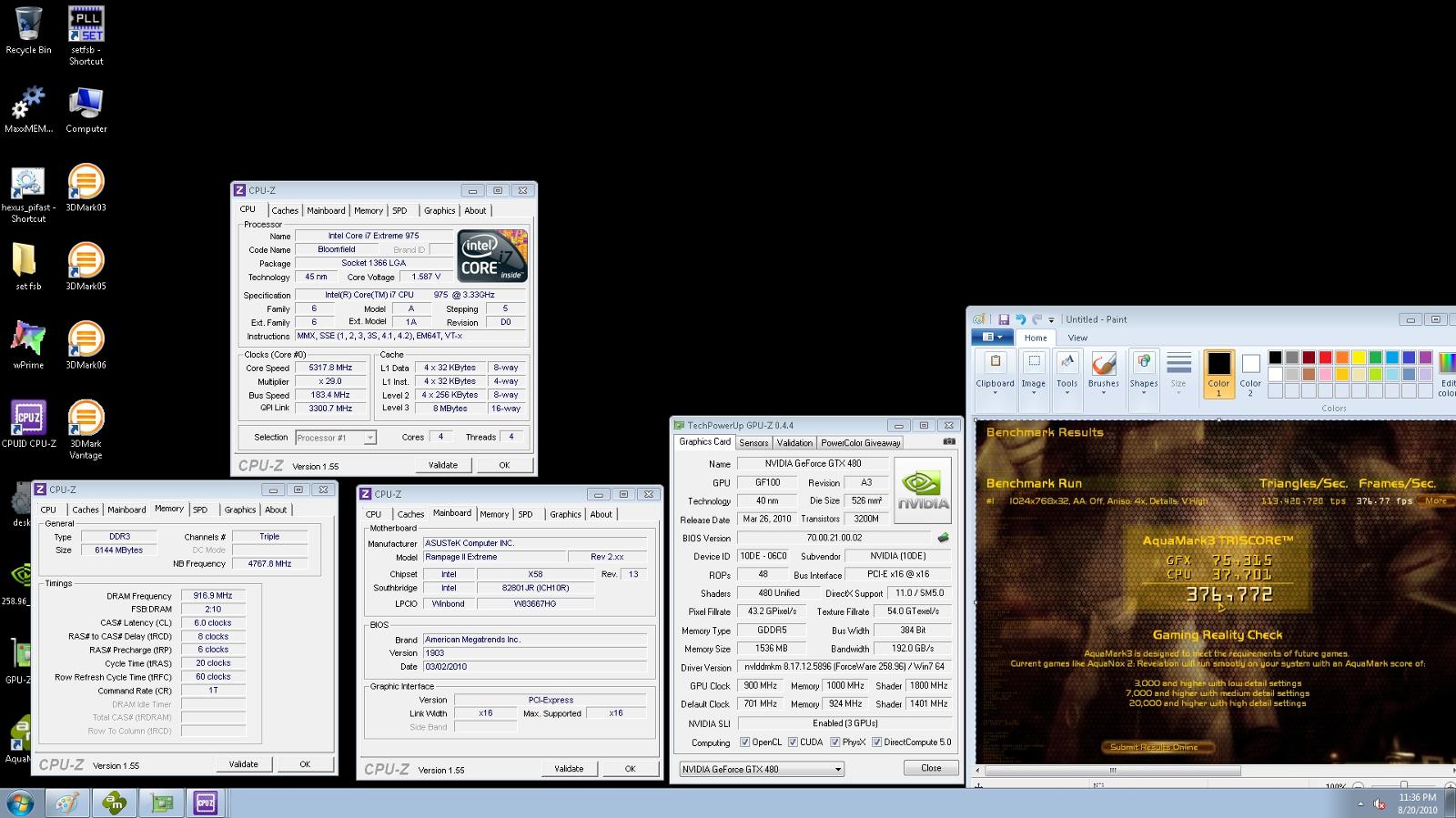This screenshot has height=818, width=1456.
Task: Select the 3DMark03 desktop icon
Action: (x=86, y=188)
